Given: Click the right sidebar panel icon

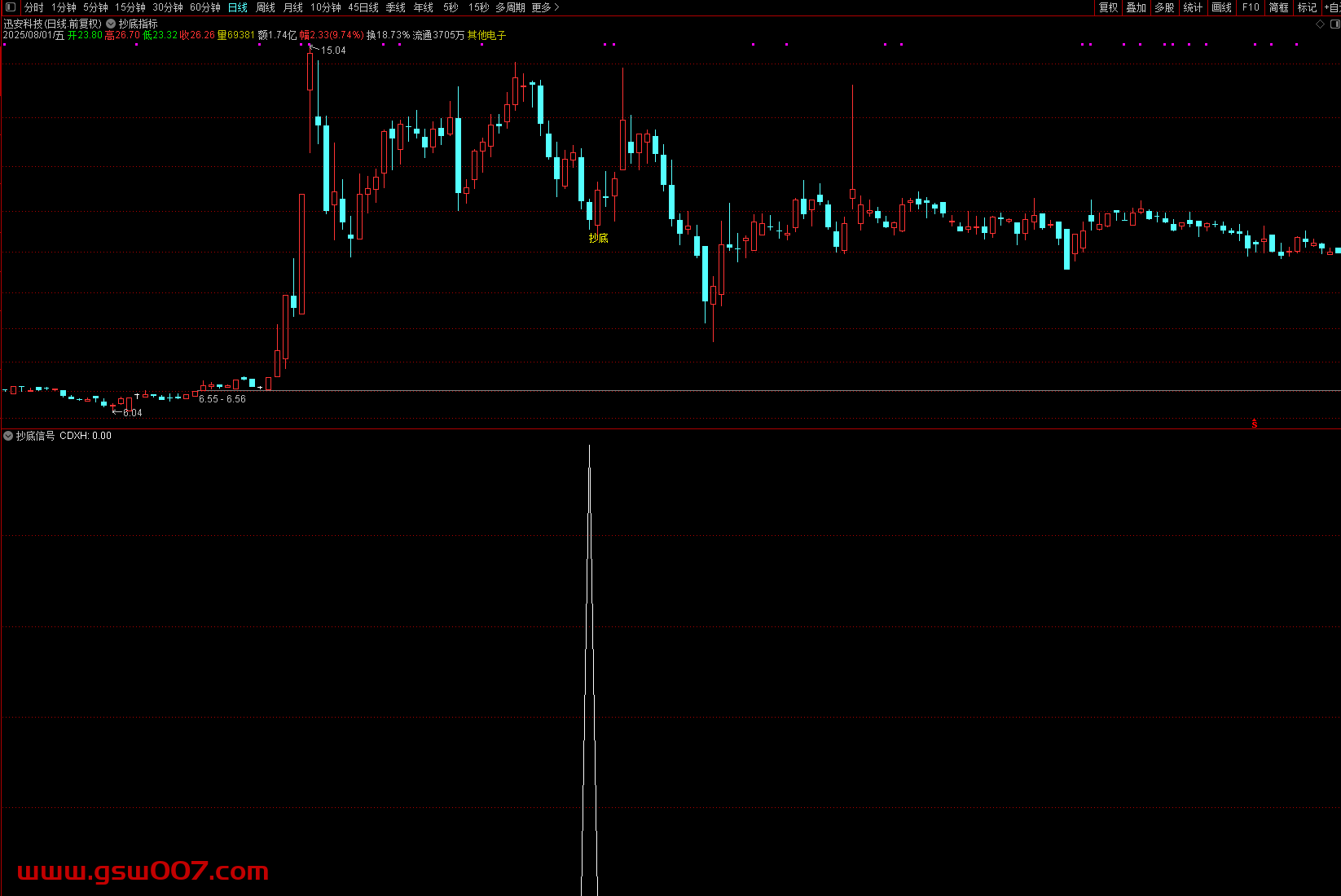Looking at the screenshot, I should pyautogui.click(x=1334, y=24).
